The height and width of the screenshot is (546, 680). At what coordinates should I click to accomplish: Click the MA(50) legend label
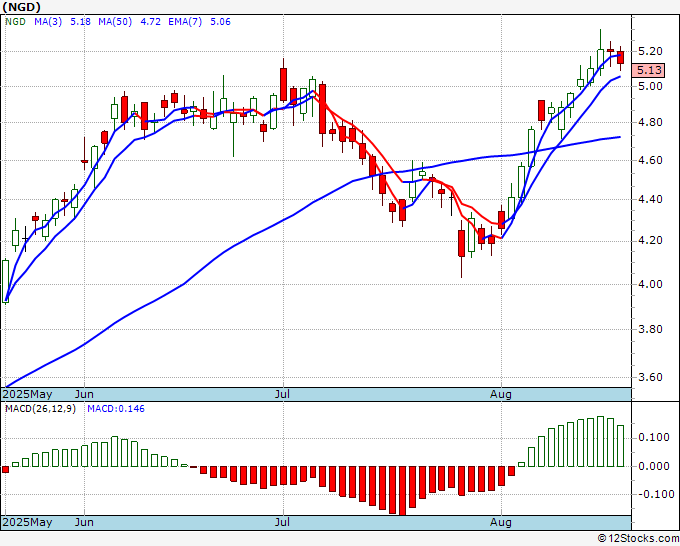(x=115, y=22)
